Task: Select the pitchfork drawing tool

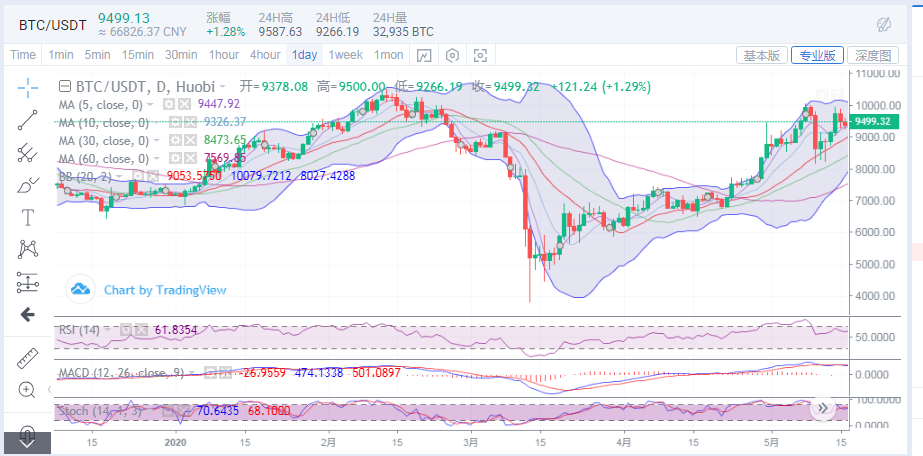Action: click(x=27, y=153)
